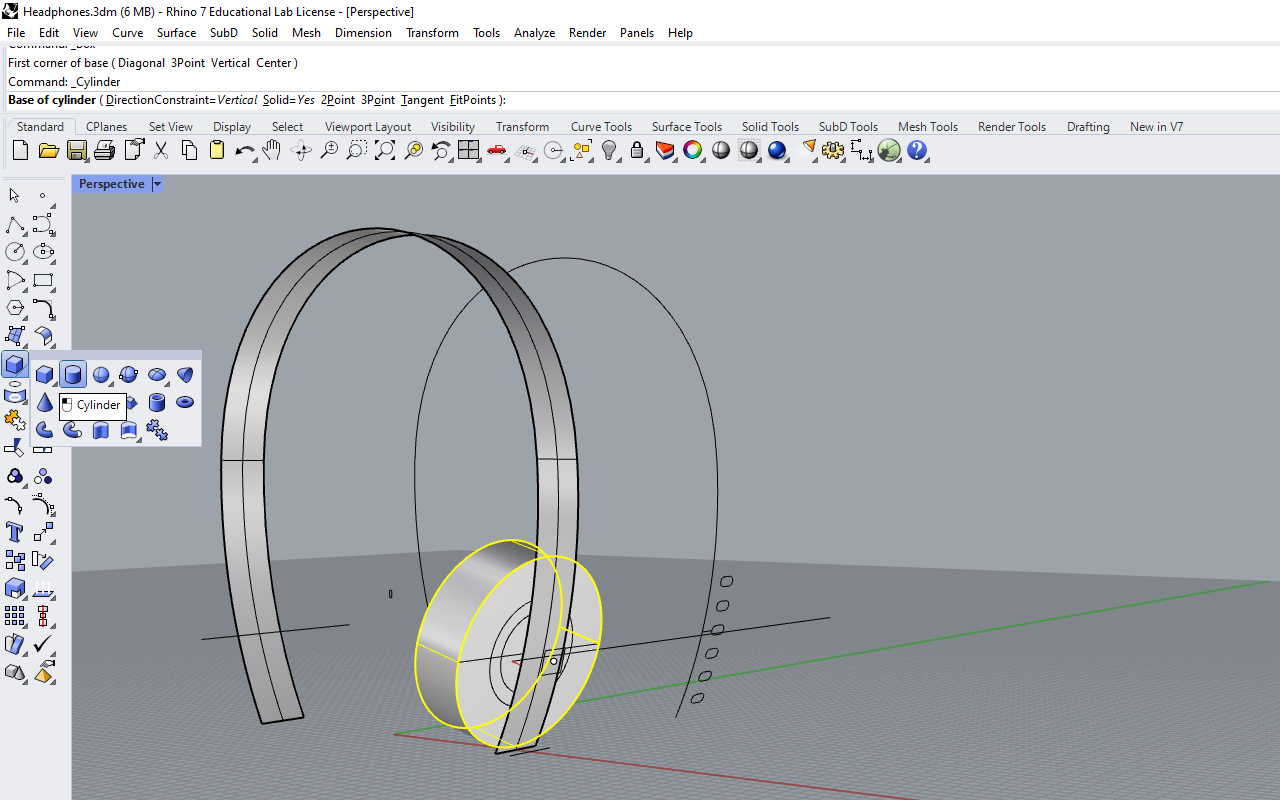Switch to the Mesh Tools tab

tap(928, 127)
